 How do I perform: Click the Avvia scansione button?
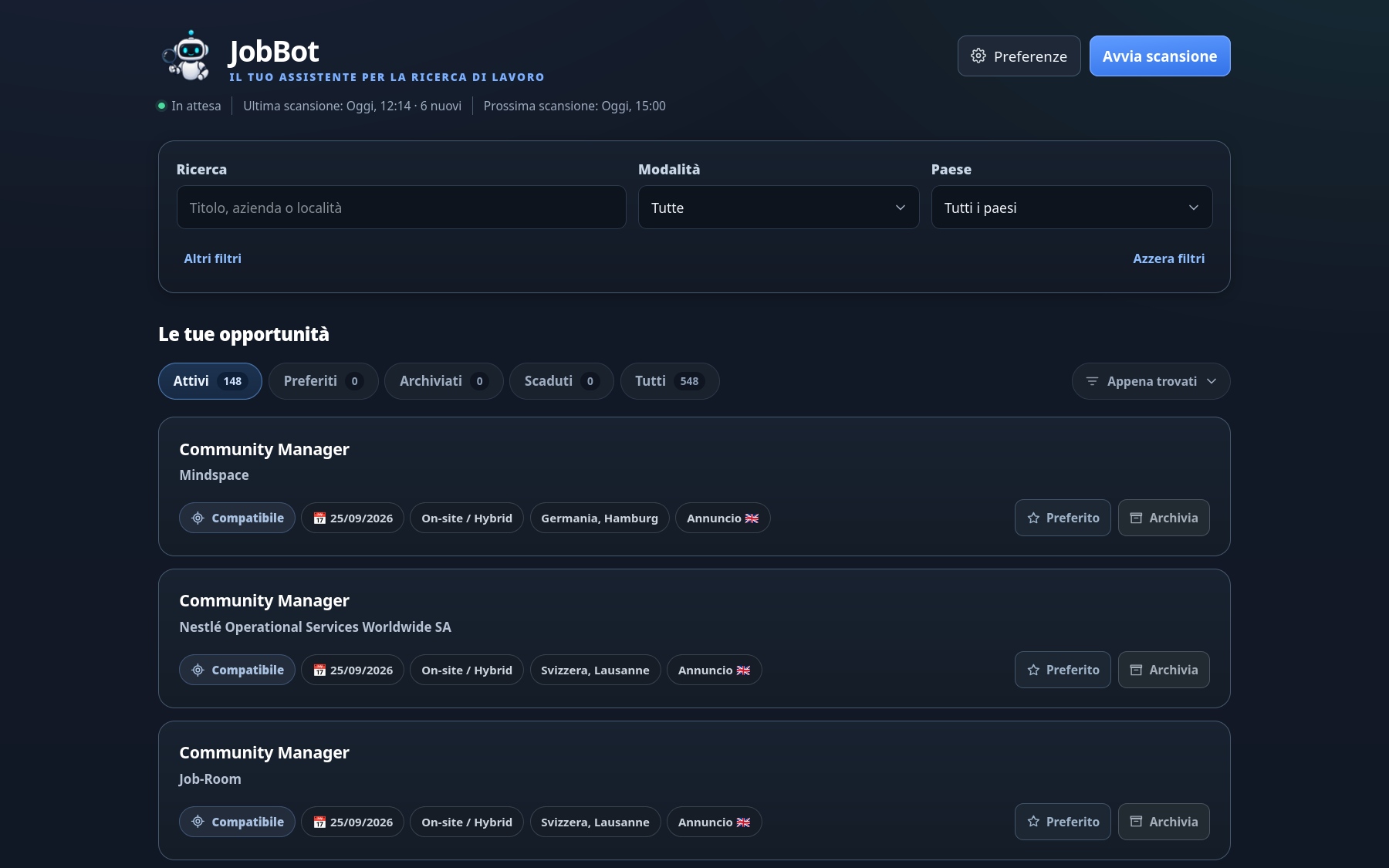click(x=1160, y=56)
